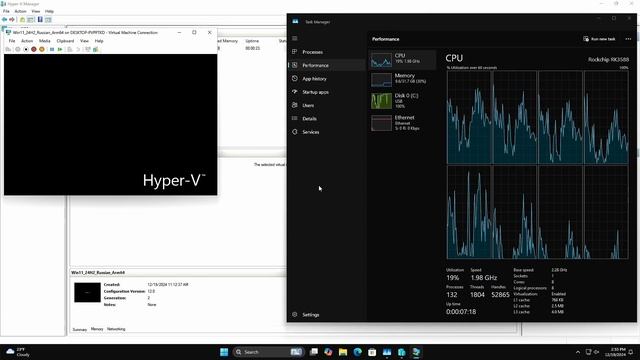Image resolution: width=640 pixels, height=360 pixels.
Task: Click the Run new task button
Action: 599,39
